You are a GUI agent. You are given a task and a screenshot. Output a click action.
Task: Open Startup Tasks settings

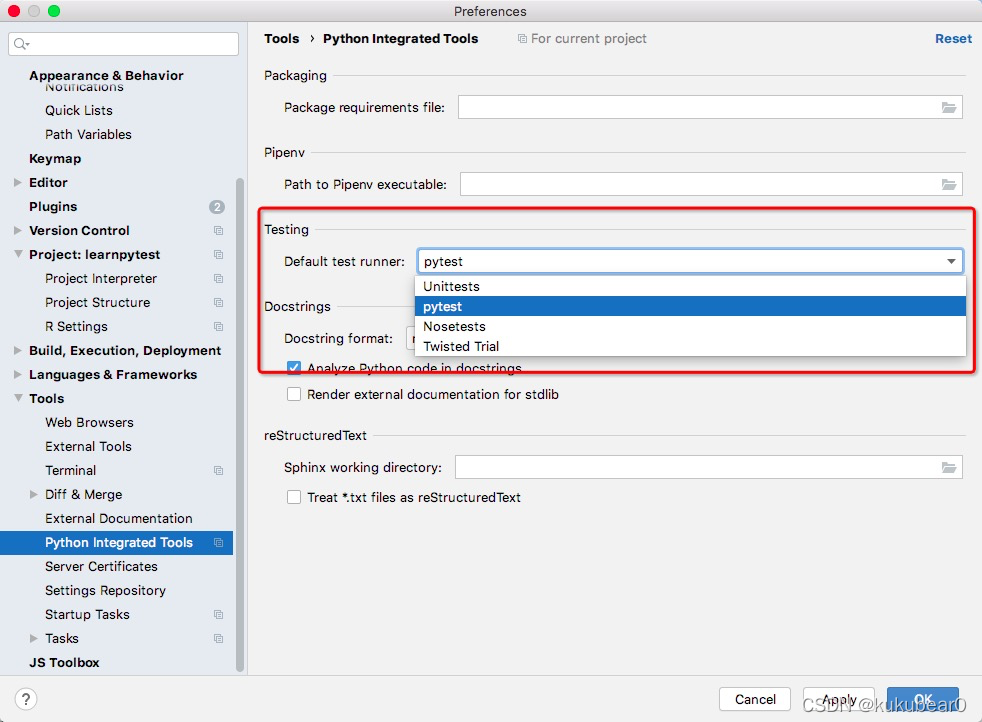(87, 614)
